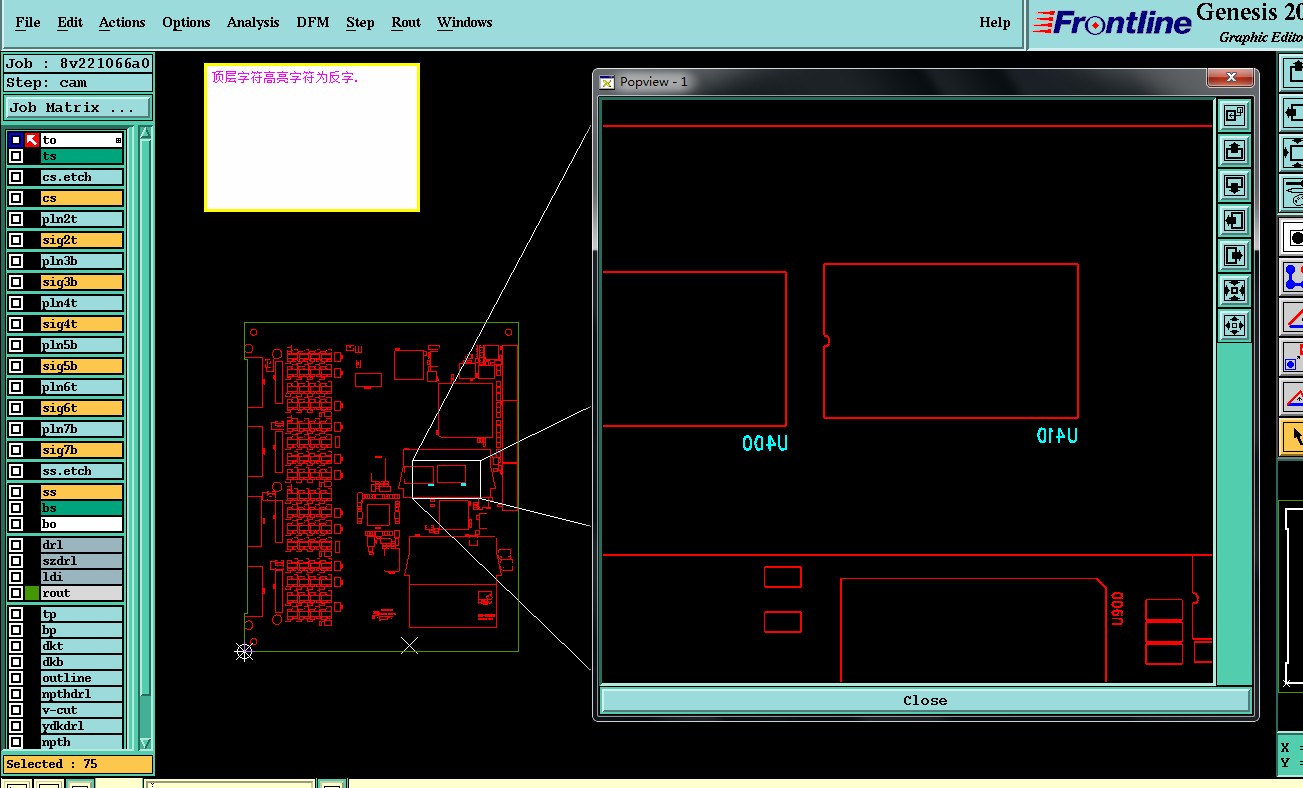
Task: Select layer name sig3b
Action: pos(81,282)
